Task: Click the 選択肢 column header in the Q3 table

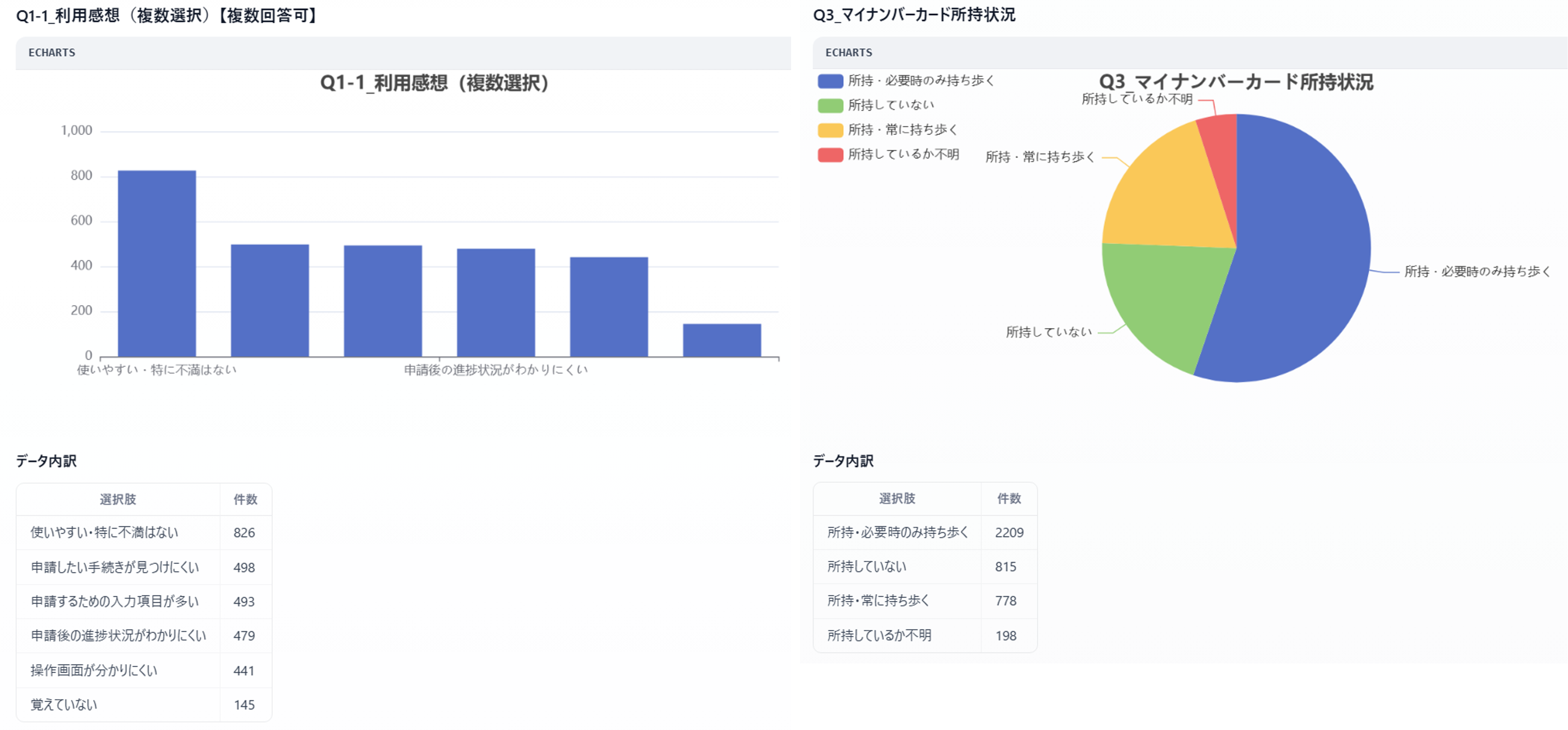Action: (897, 499)
